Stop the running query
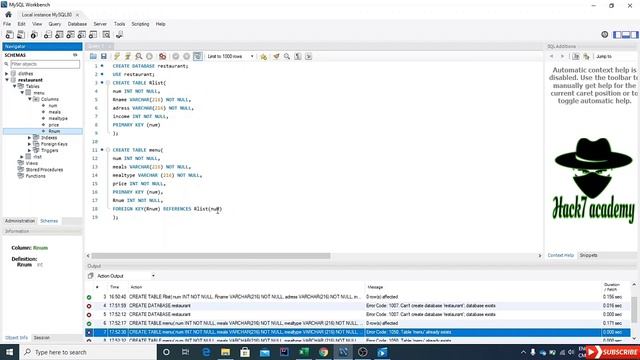640x360 pixels. [x=149, y=56]
